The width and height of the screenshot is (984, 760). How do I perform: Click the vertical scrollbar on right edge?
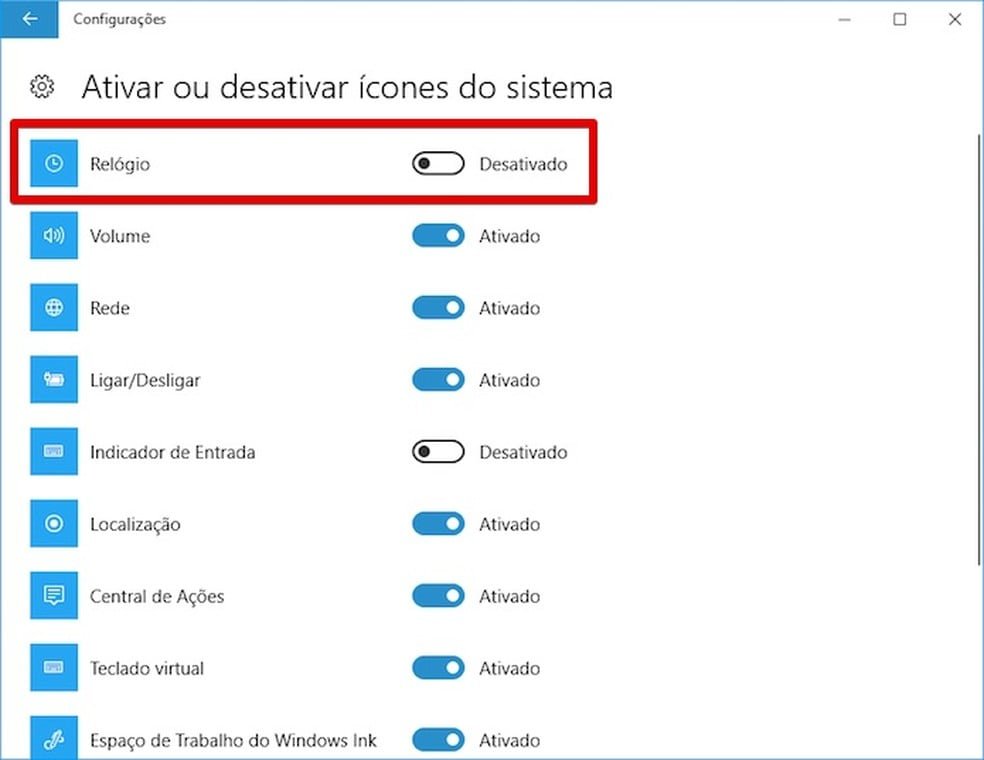pyautogui.click(x=979, y=349)
